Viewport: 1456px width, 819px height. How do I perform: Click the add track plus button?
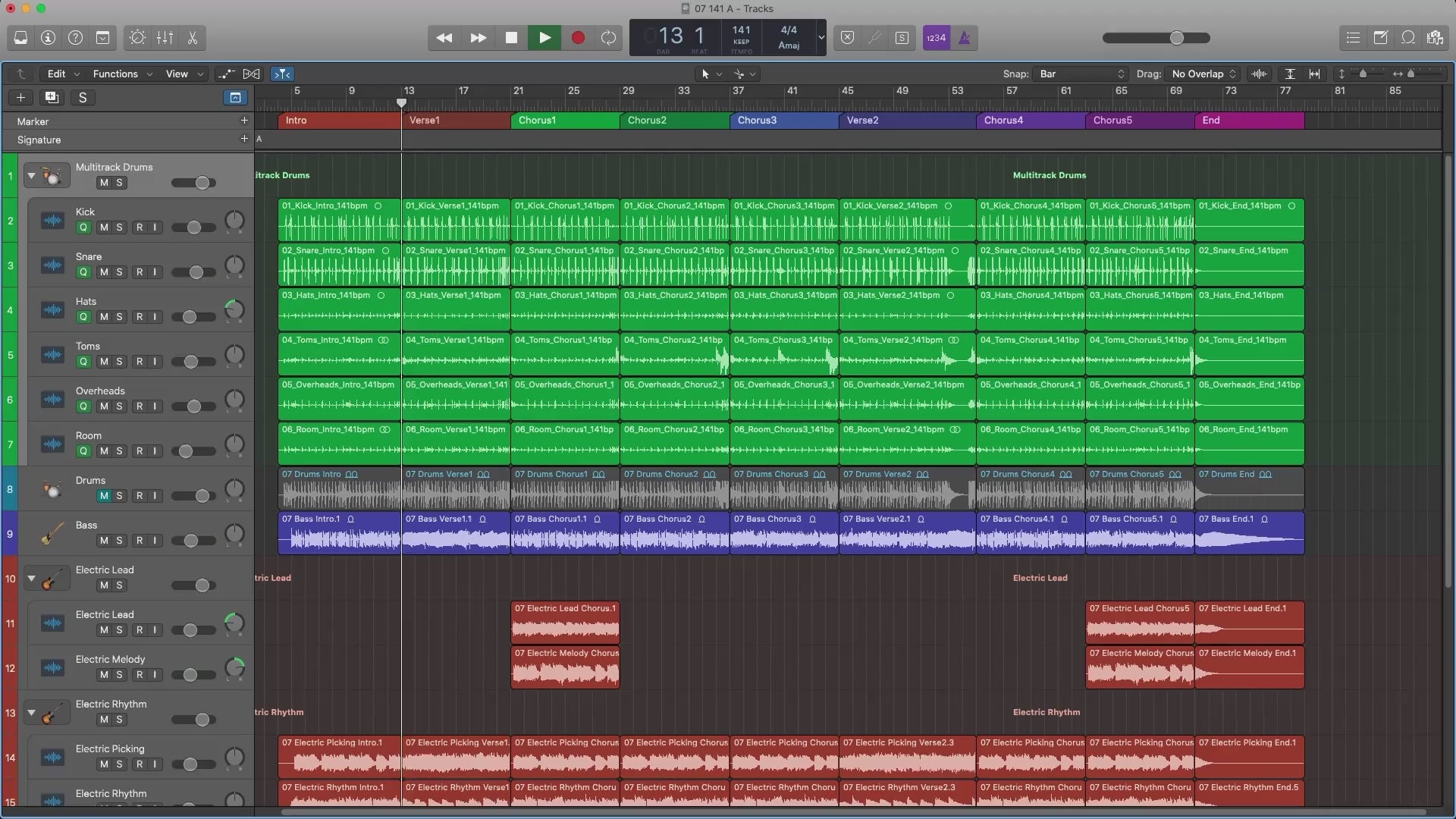[20, 97]
